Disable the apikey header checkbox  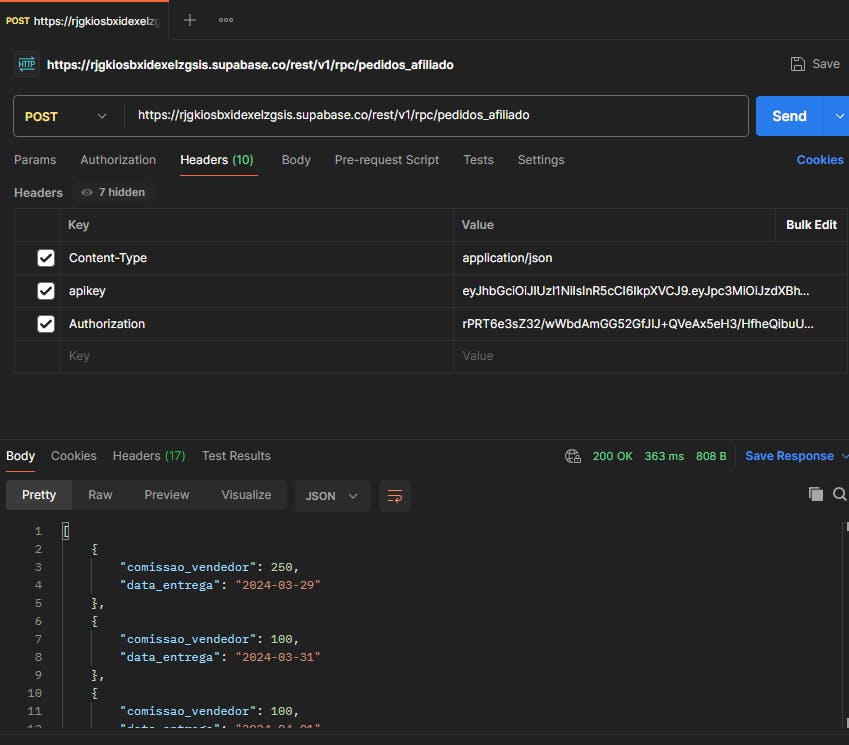click(46, 291)
